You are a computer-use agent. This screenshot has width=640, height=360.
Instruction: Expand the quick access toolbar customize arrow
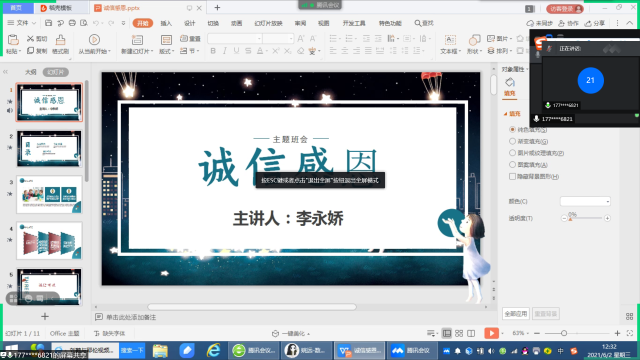123,23
